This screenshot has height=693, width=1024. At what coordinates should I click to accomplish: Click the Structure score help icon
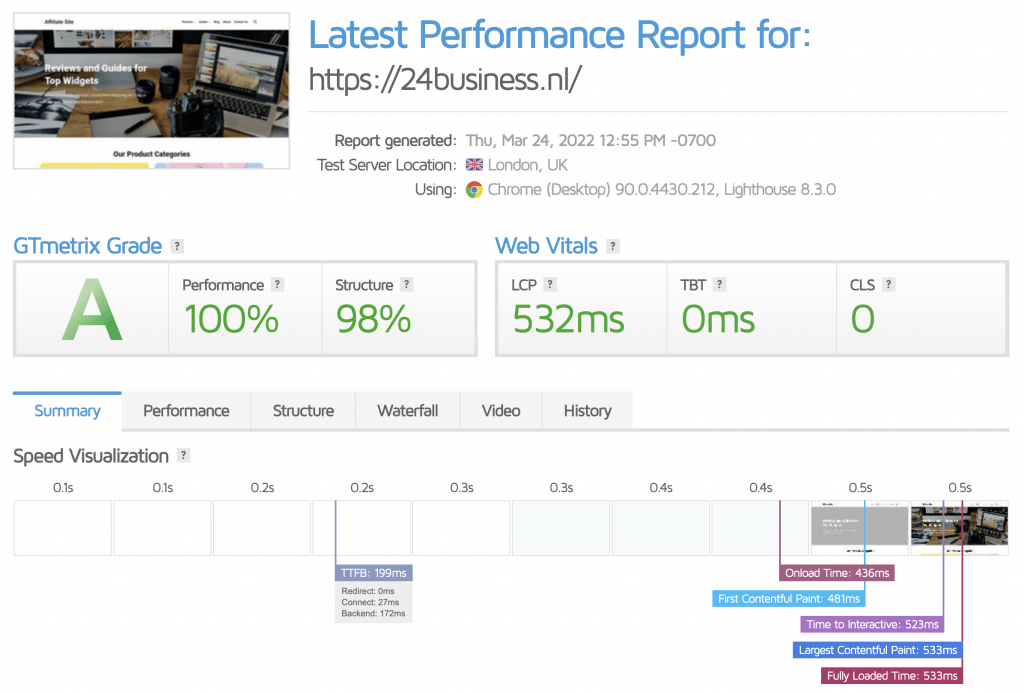(406, 284)
